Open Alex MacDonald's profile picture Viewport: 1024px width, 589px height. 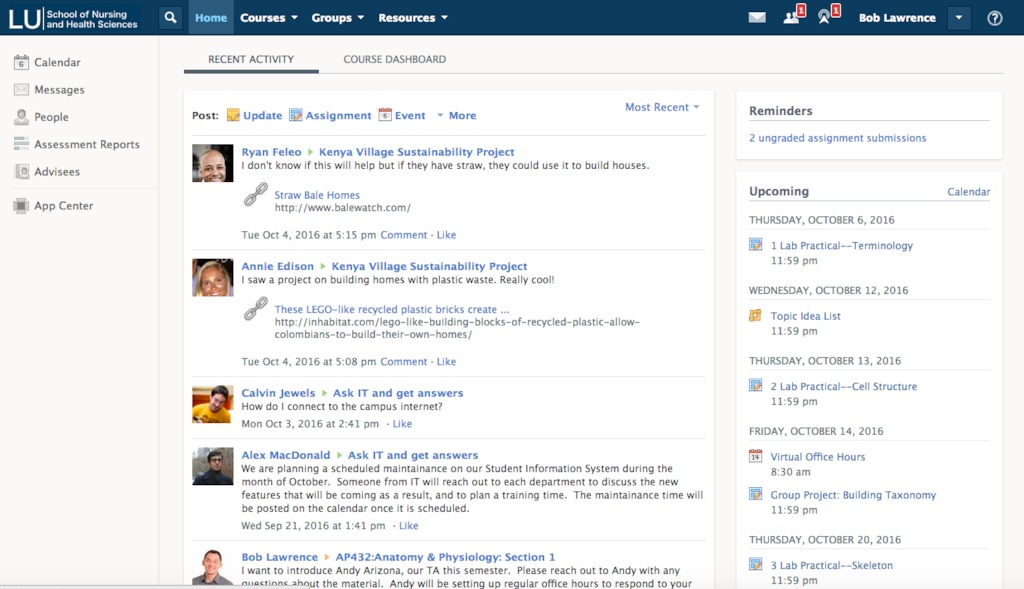click(x=212, y=466)
